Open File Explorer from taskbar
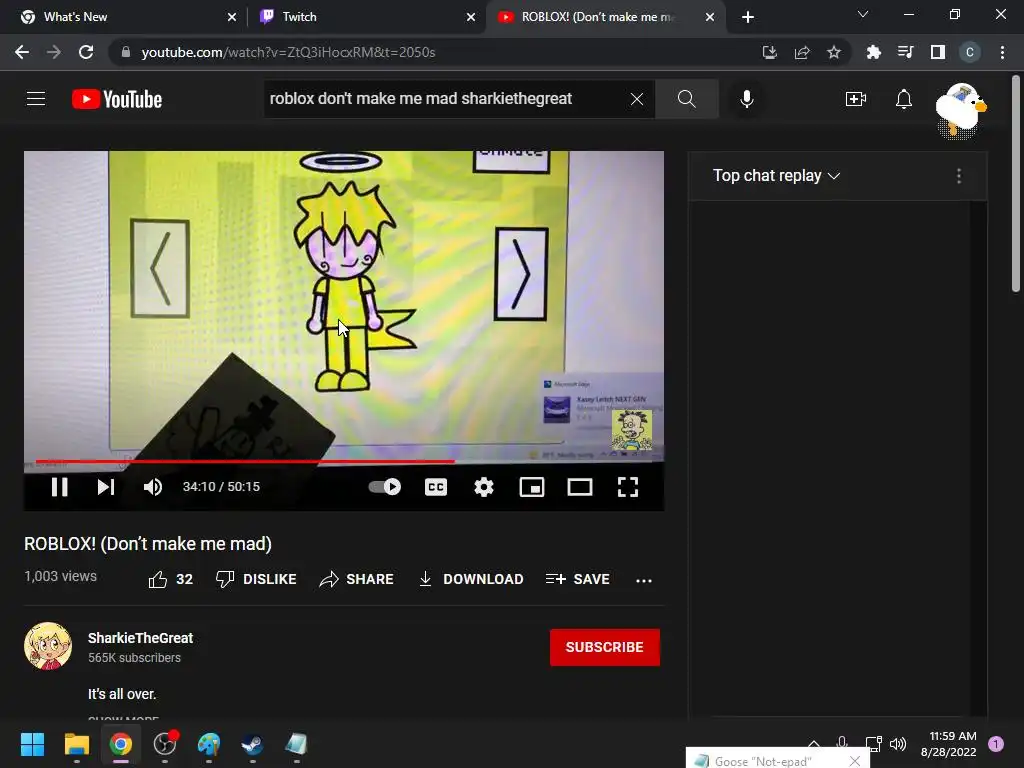Viewport: 1024px width, 768px height. (76, 744)
